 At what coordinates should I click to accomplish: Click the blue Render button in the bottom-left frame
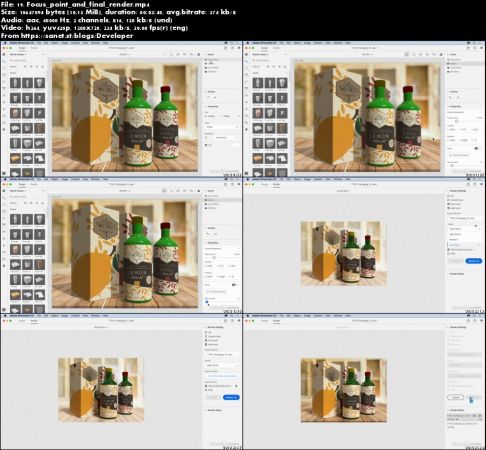(x=231, y=397)
